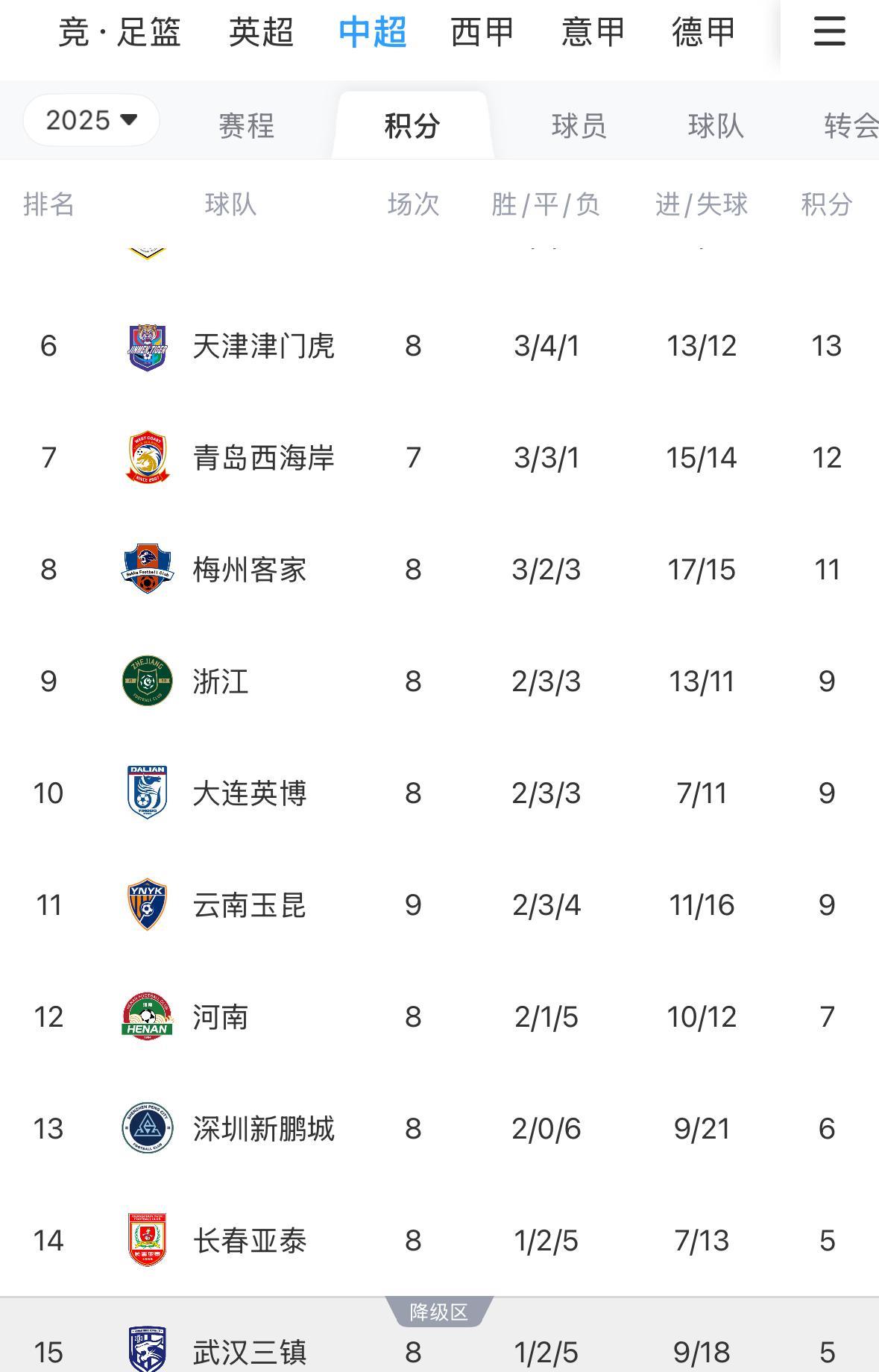Select 英超 league in top navigation
879x1372 pixels.
pyautogui.click(x=262, y=32)
